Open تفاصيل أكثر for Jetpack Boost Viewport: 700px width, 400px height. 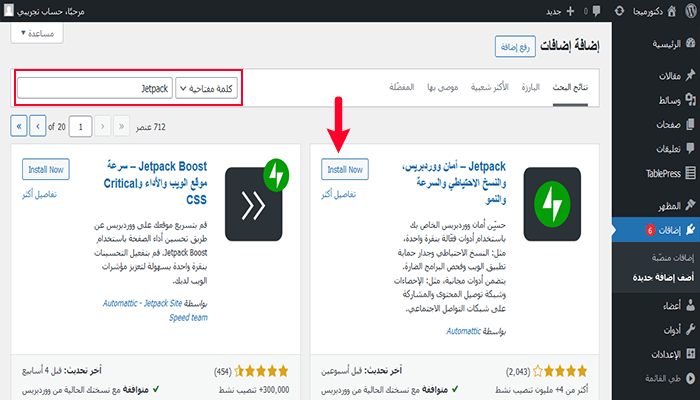pyautogui.click(x=39, y=195)
